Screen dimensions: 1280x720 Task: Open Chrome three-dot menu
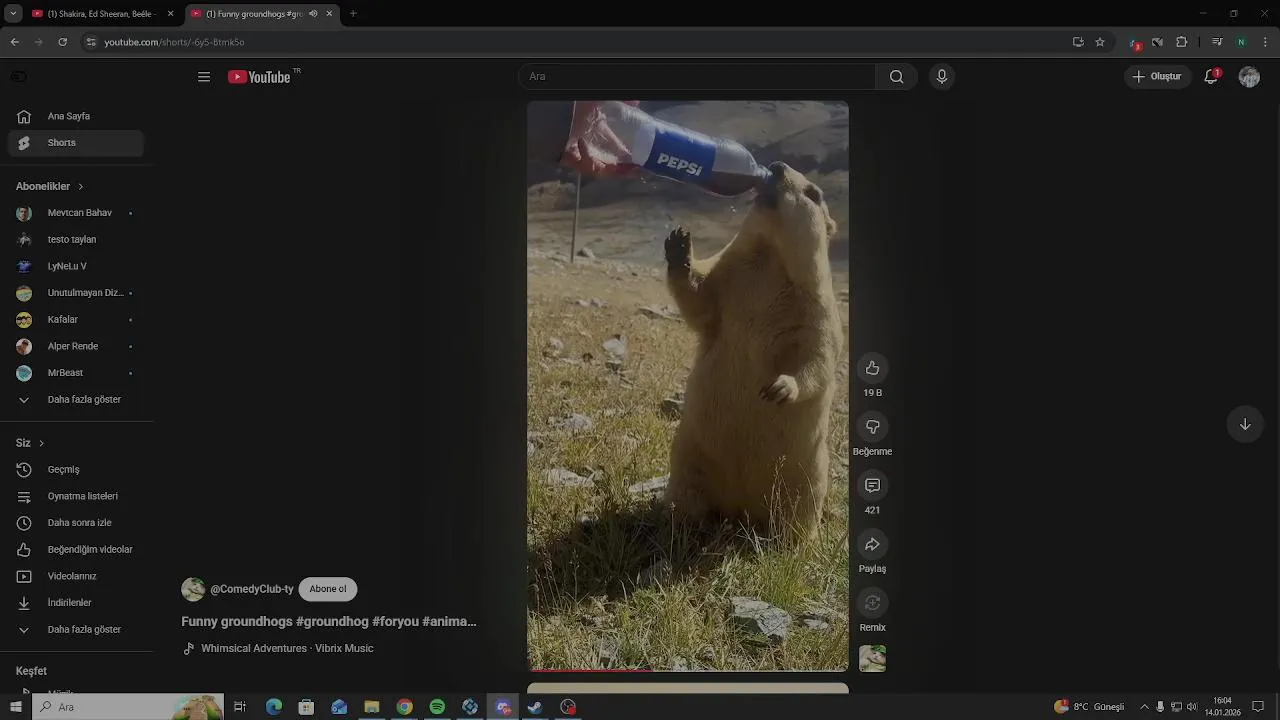[1266, 42]
